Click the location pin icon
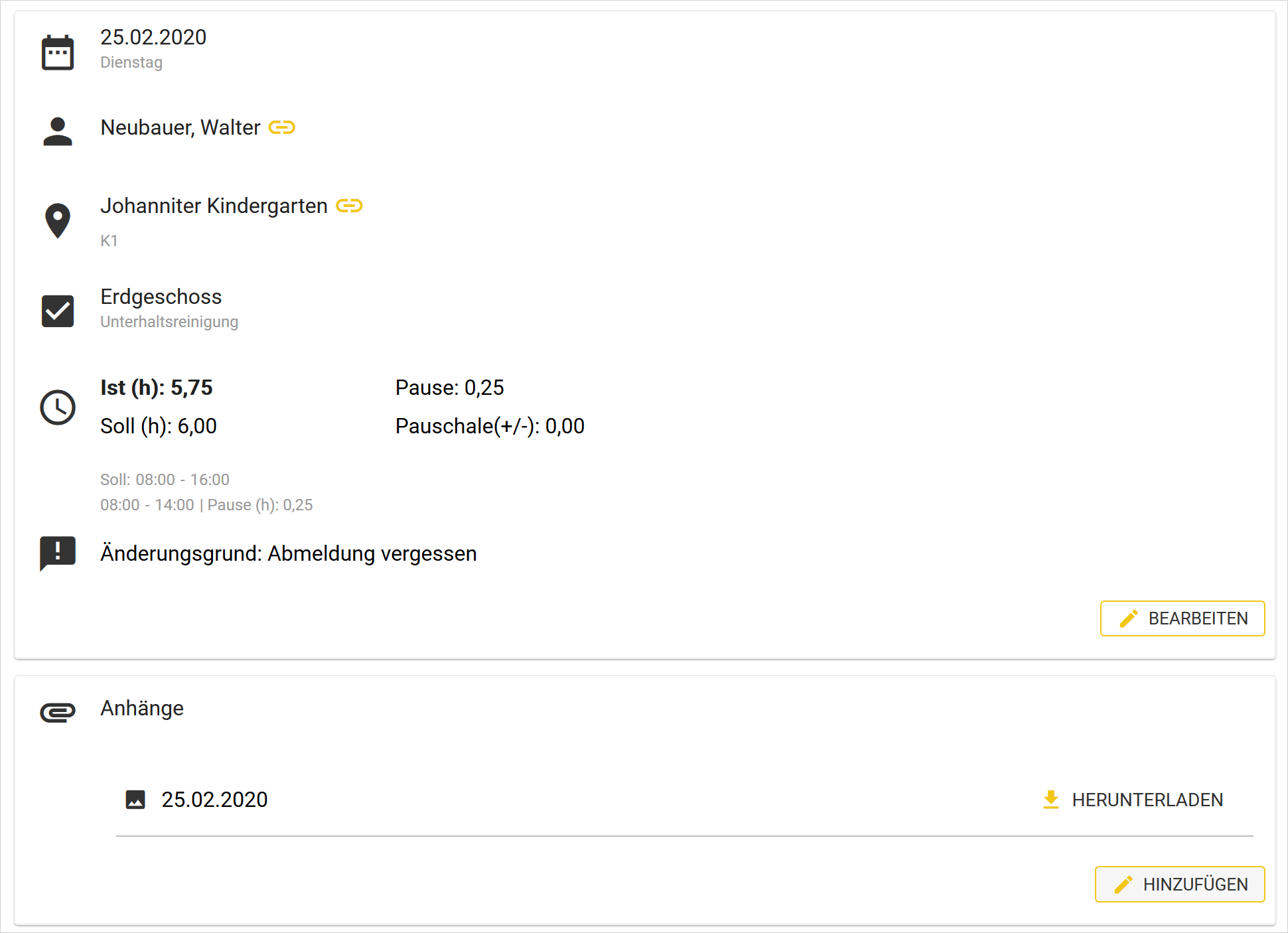The image size is (1288, 933). (x=58, y=220)
